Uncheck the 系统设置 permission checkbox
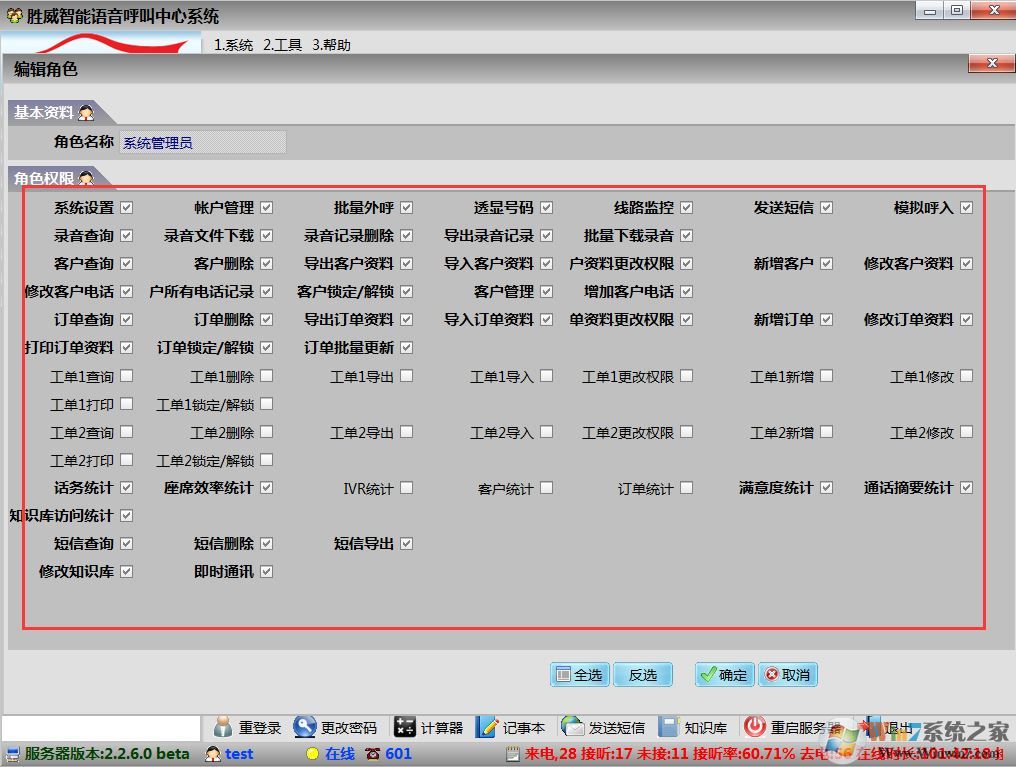 pos(125,207)
